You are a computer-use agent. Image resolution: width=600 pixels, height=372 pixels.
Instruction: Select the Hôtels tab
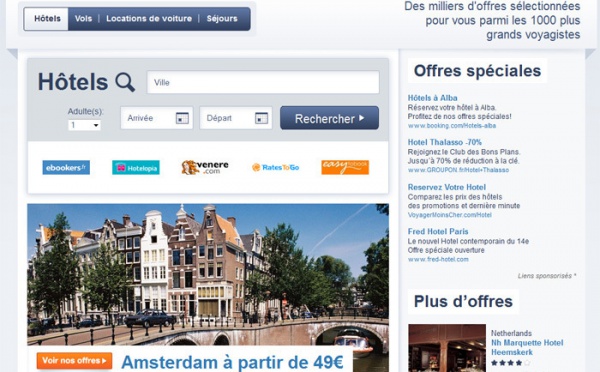point(47,19)
